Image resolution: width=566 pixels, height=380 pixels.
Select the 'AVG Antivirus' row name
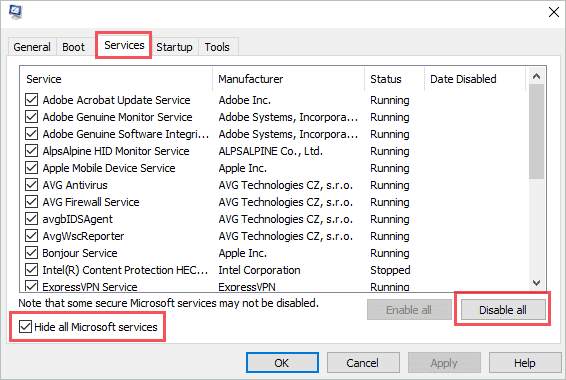pos(75,185)
